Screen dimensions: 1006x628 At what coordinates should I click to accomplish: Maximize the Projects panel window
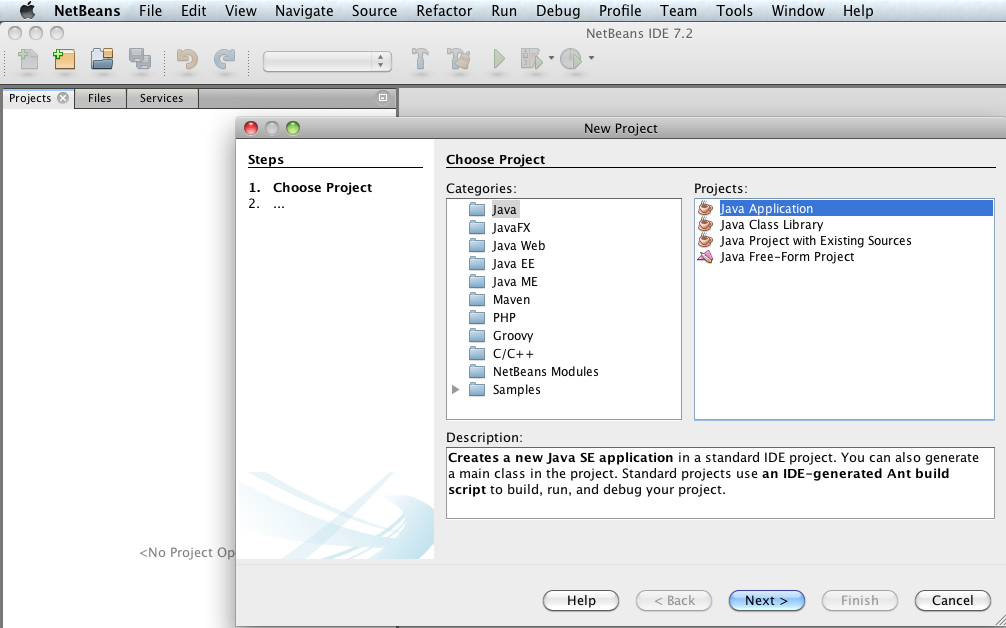[x=383, y=98]
